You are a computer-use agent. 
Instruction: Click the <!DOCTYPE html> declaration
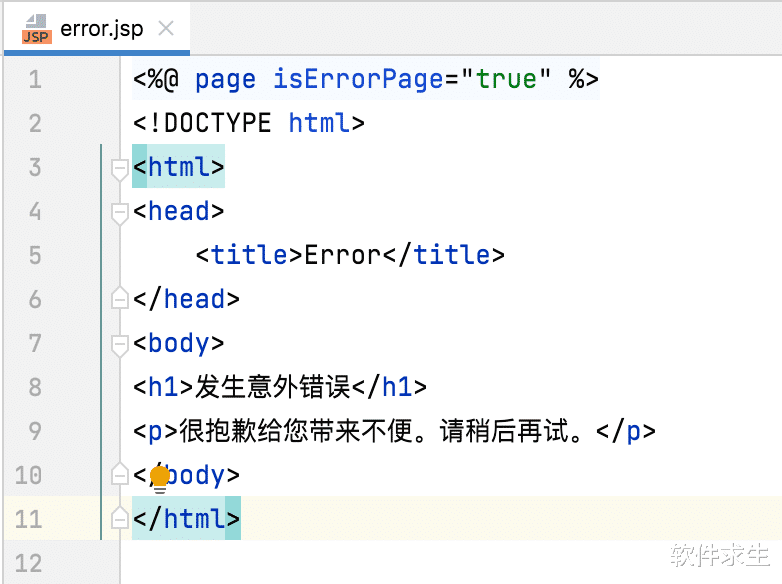(249, 123)
